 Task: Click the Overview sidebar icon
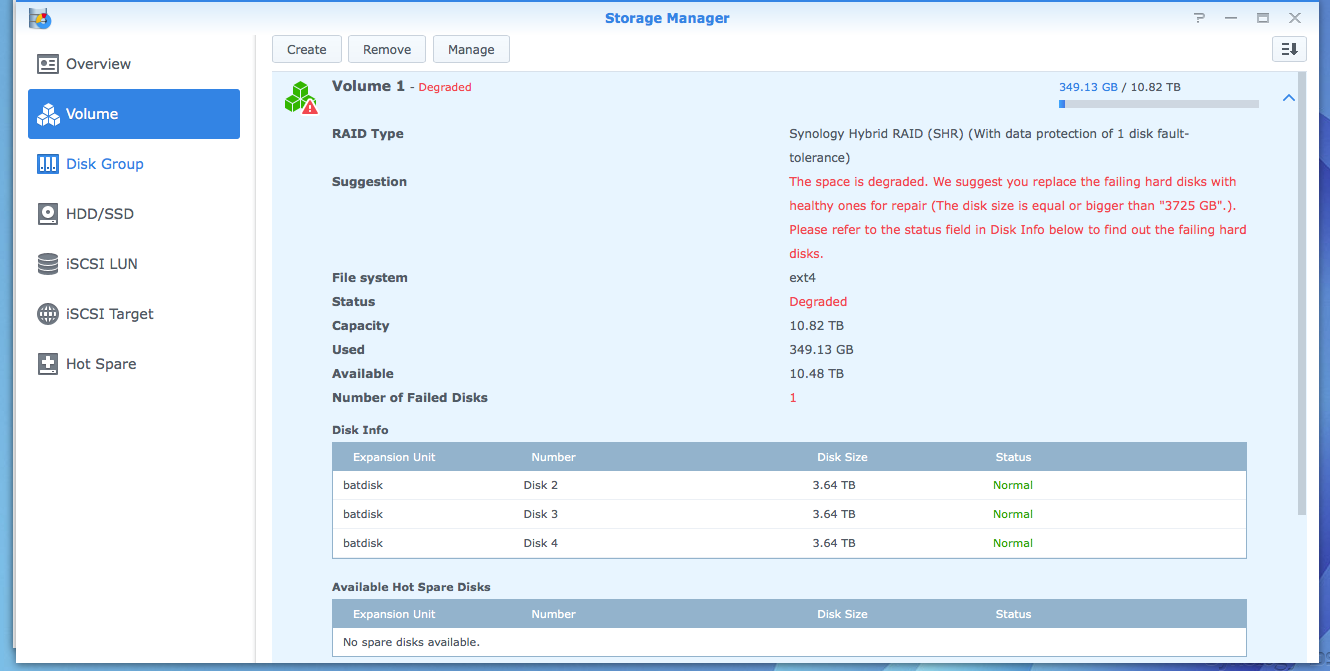[48, 64]
